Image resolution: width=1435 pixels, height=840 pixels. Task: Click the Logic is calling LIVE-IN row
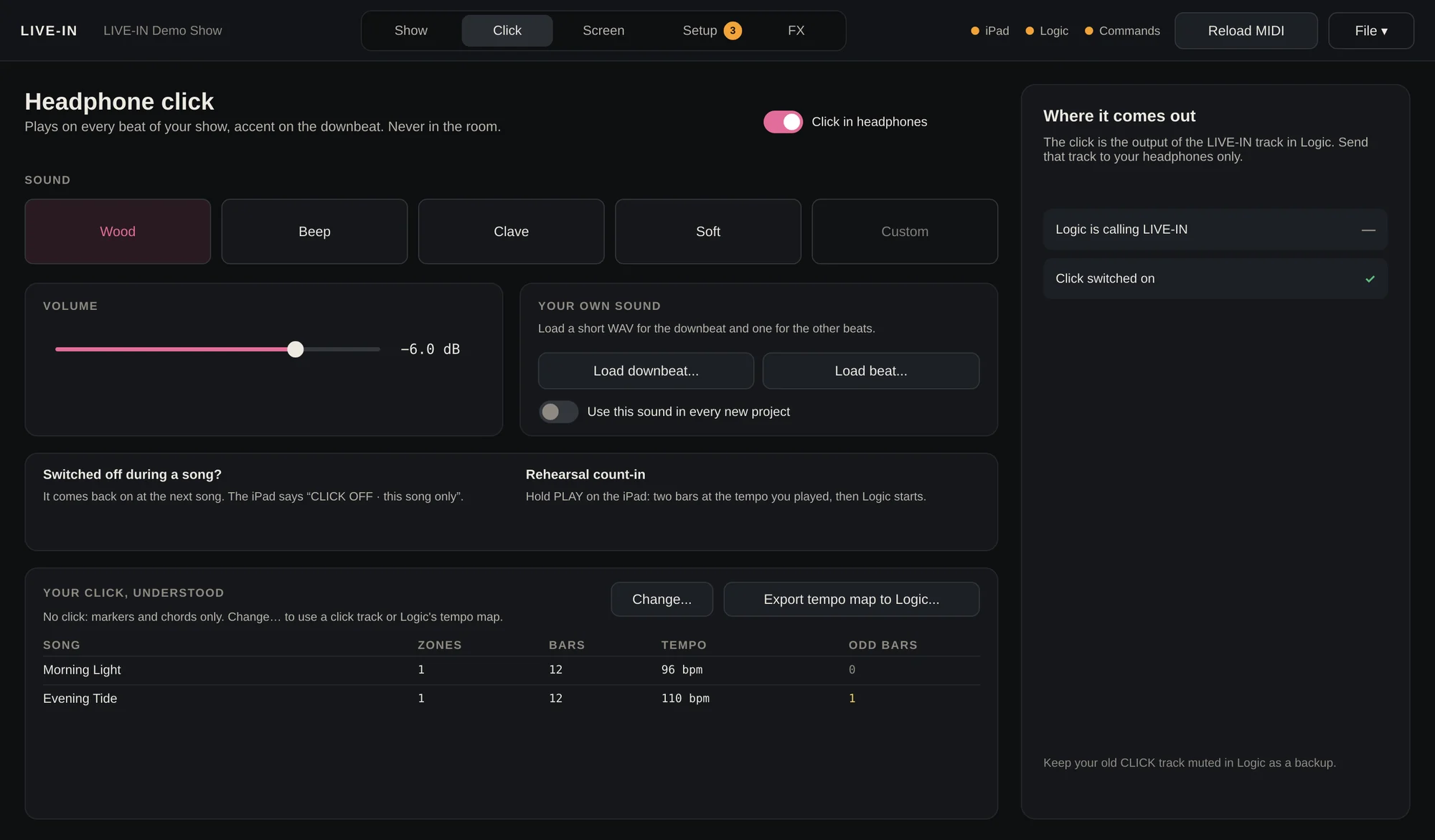1215,230
